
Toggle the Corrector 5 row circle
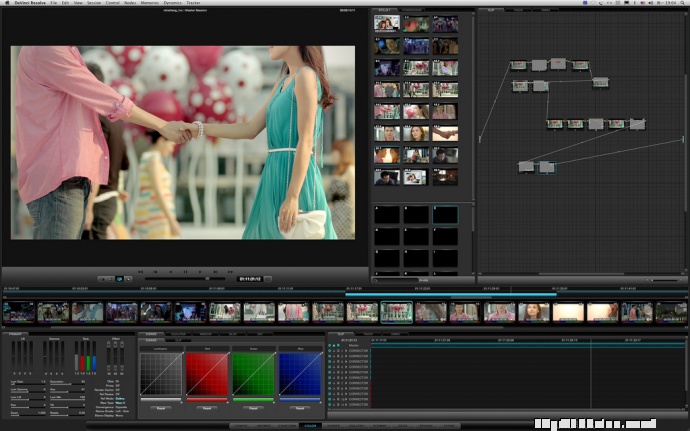330,372
